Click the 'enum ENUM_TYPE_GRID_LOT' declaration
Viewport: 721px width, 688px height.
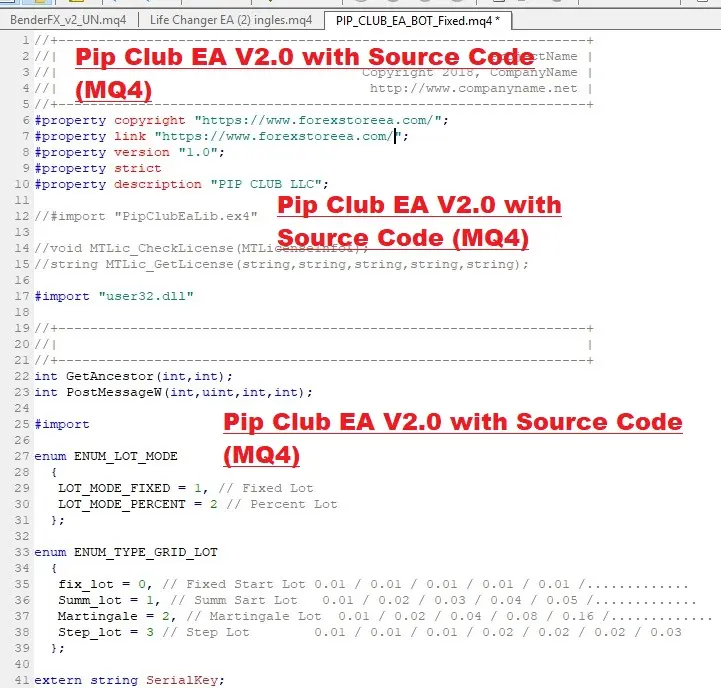[x=126, y=552]
